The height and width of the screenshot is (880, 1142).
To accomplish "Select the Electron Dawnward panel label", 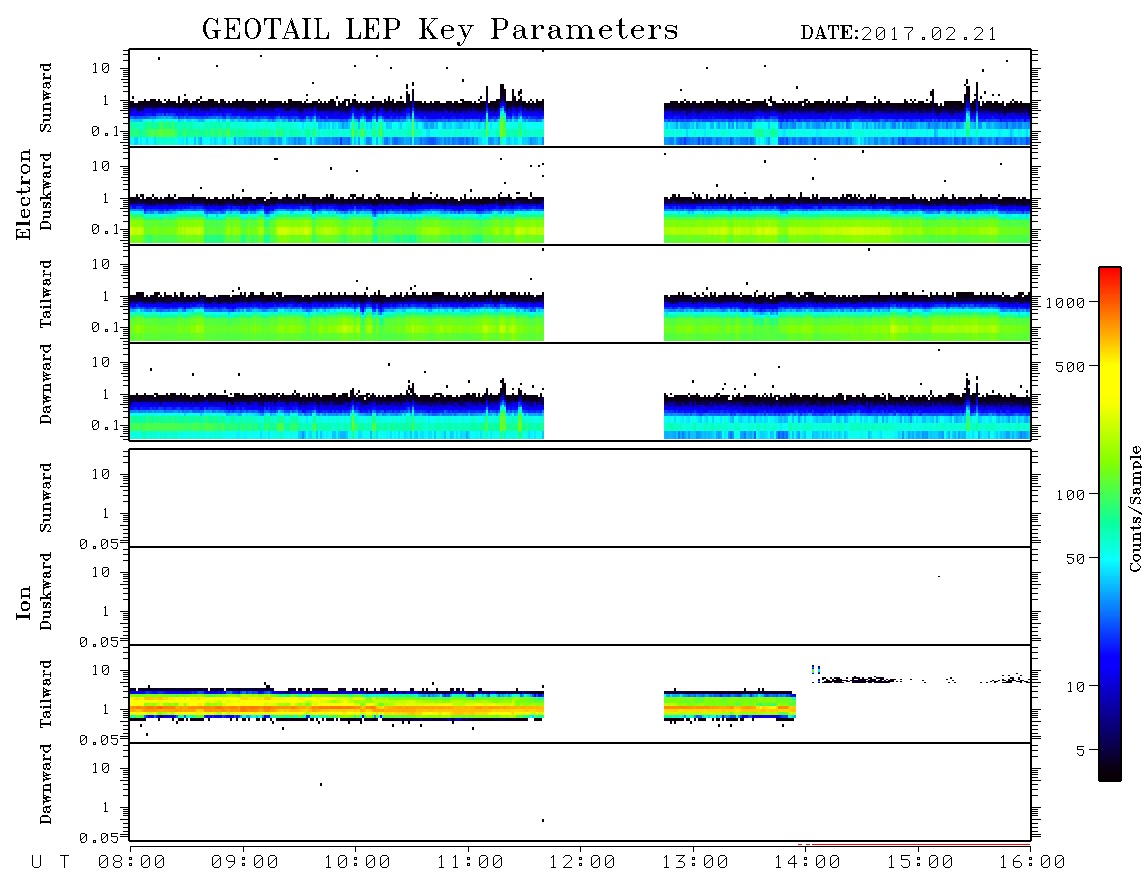I will click(46, 384).
